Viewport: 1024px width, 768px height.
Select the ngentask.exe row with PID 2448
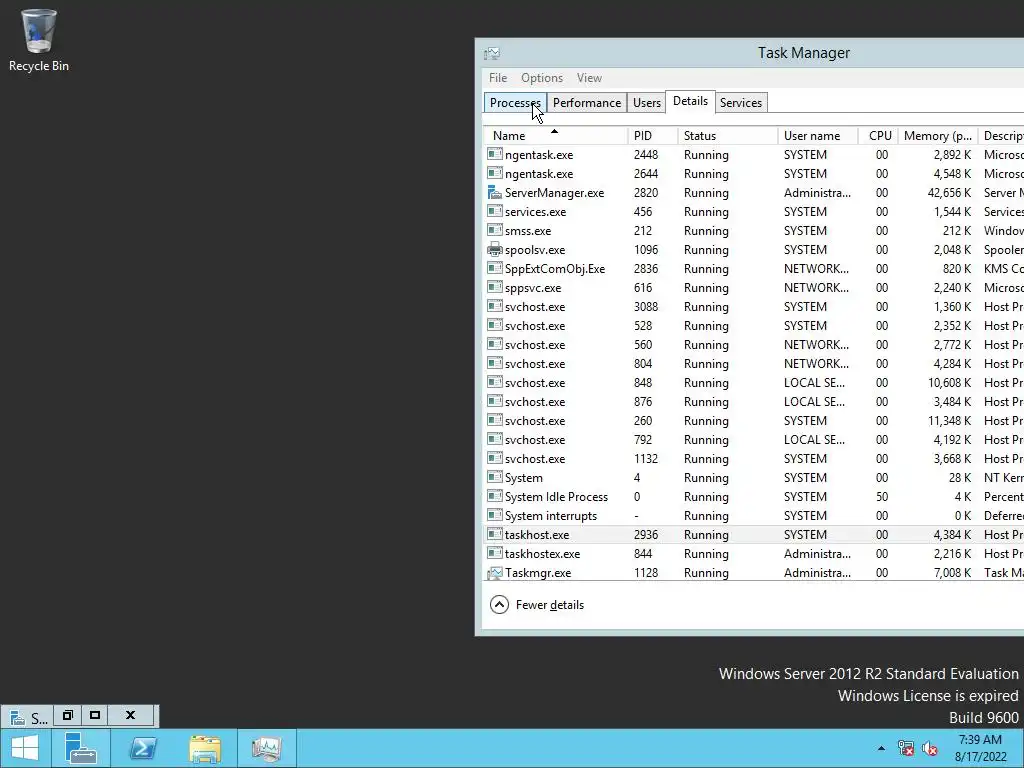(754, 155)
